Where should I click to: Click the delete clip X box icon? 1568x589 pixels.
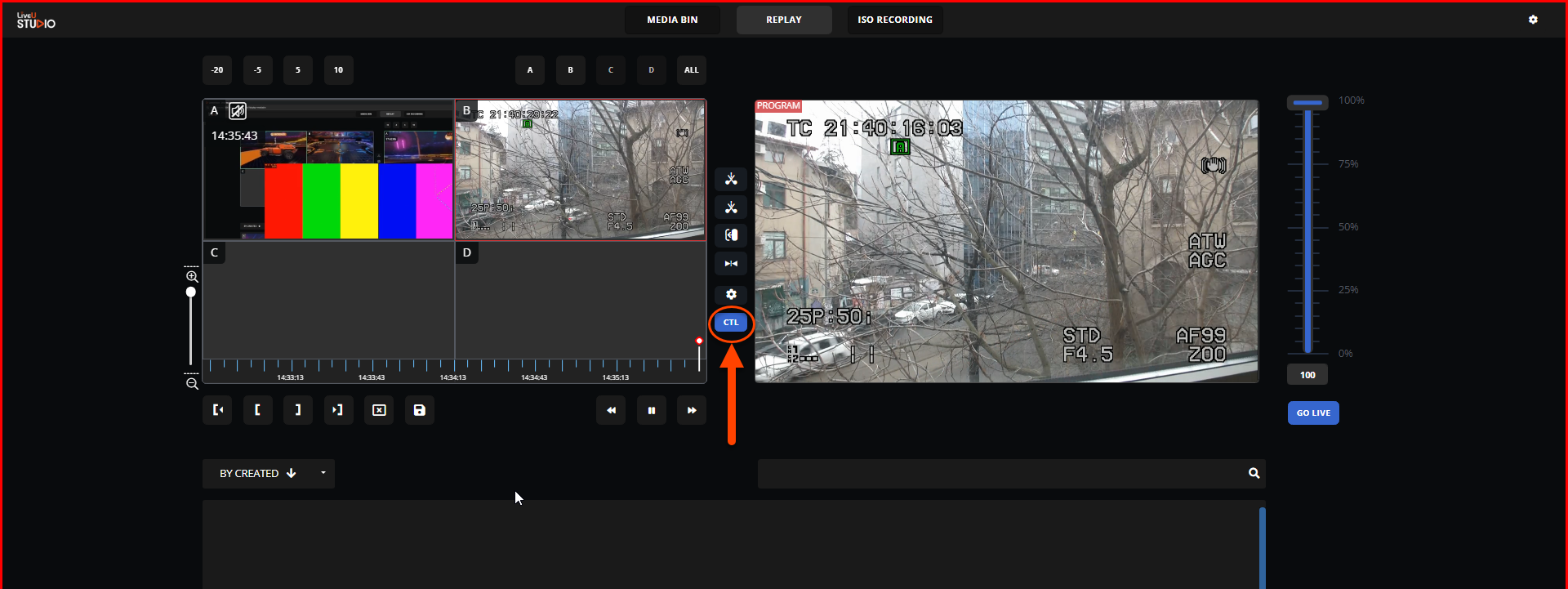379,410
